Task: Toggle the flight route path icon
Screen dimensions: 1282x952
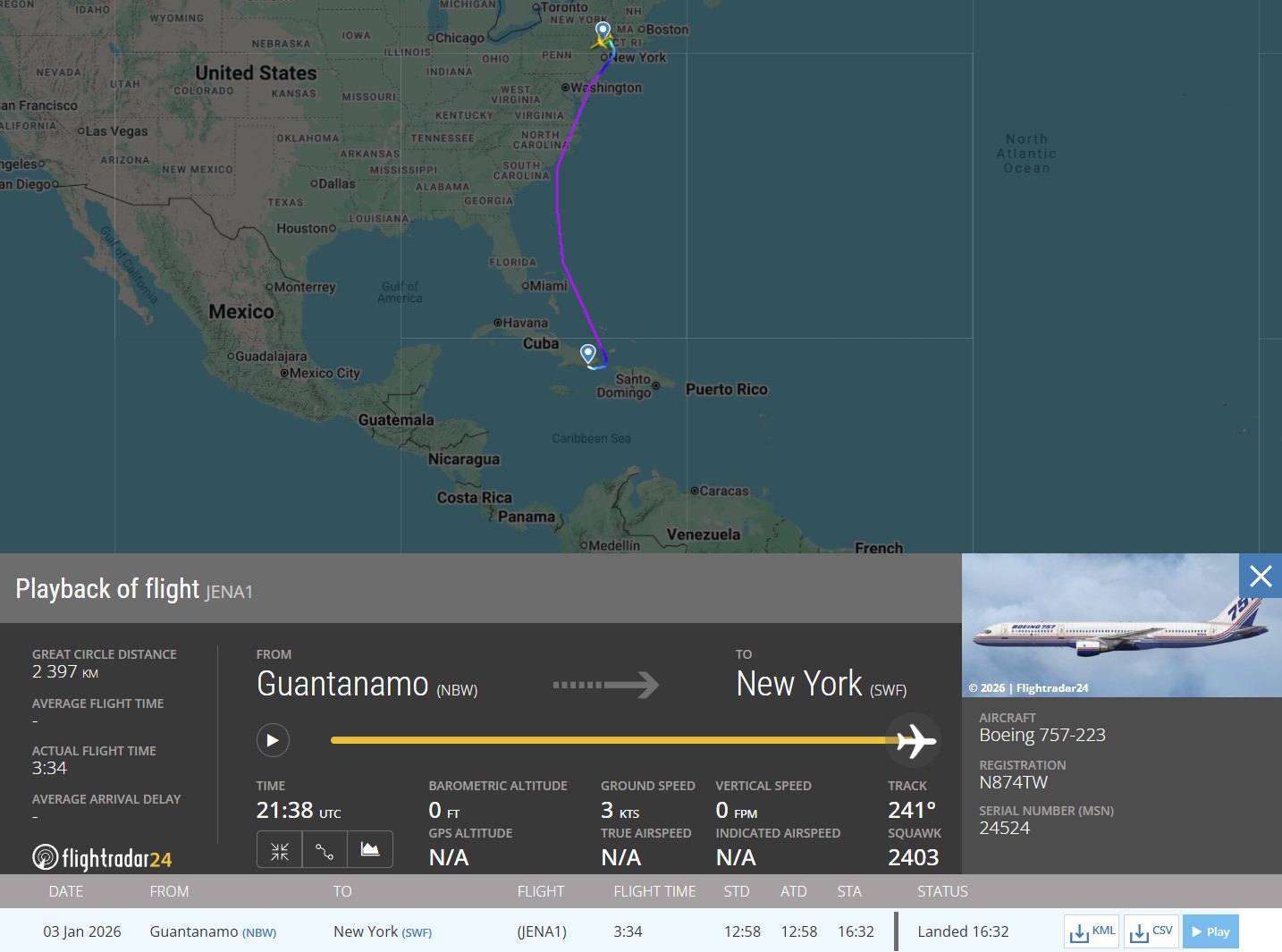Action: pos(325,850)
